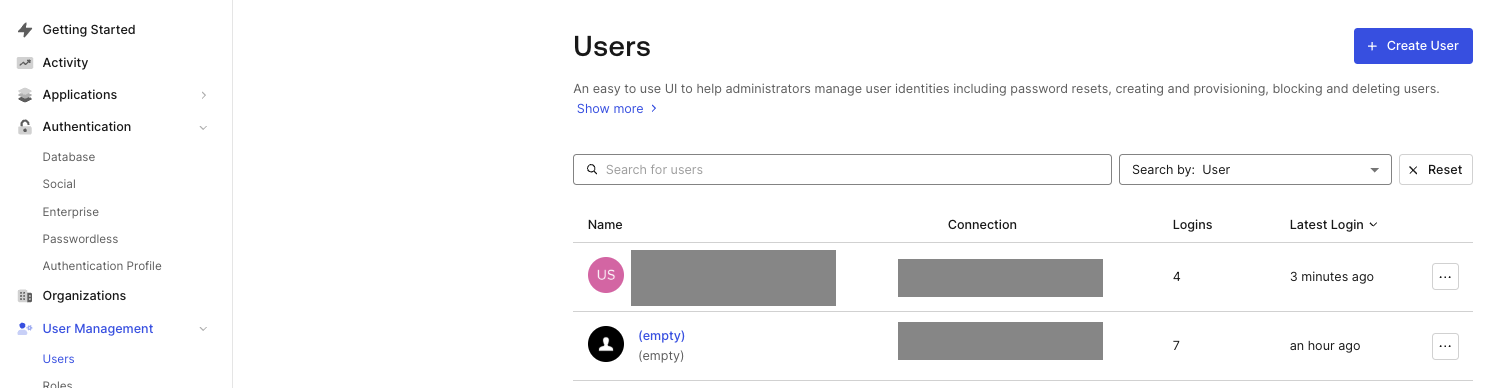Viewport: 1499px width, 388px height.
Task: Click the Applications layers icon
Action: [x=25, y=95]
